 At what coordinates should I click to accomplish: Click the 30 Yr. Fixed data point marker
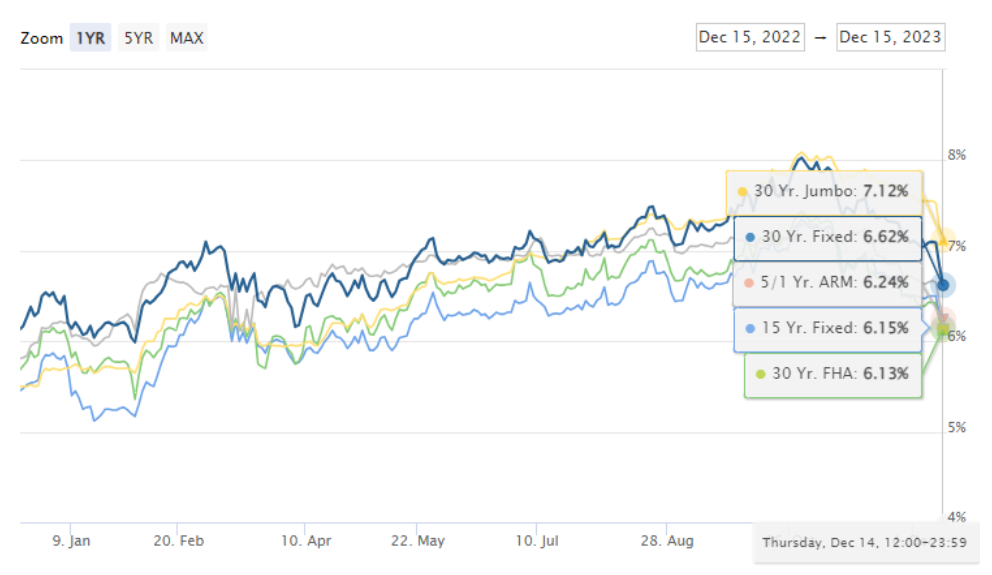[x=943, y=285]
